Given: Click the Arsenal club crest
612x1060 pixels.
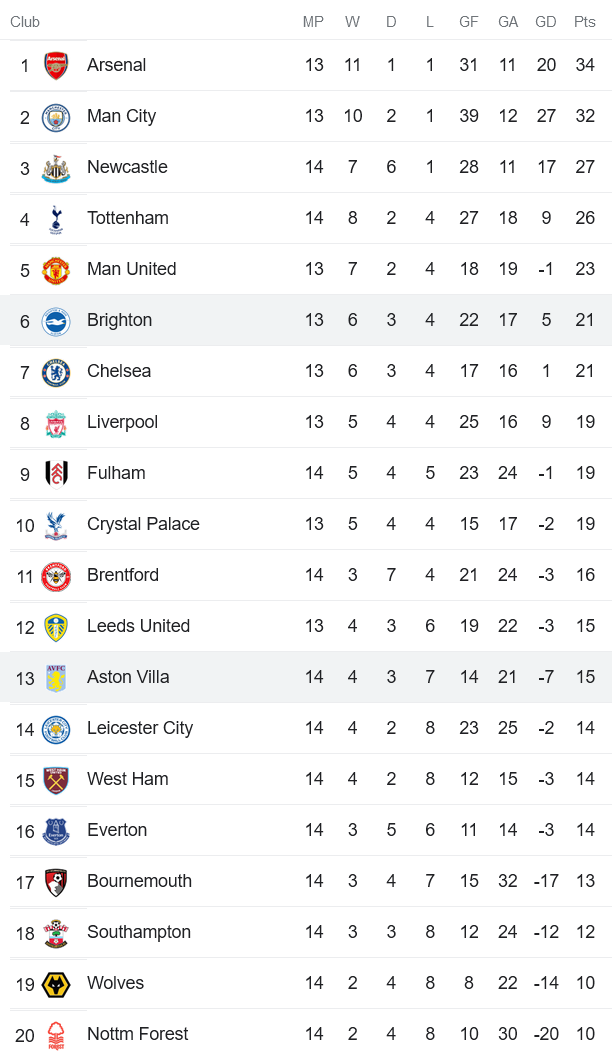Looking at the screenshot, I should pos(56,66).
